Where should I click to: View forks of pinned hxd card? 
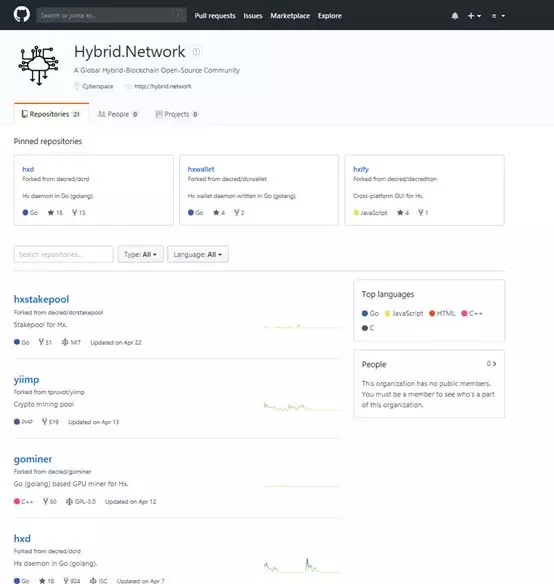pyautogui.click(x=79, y=213)
